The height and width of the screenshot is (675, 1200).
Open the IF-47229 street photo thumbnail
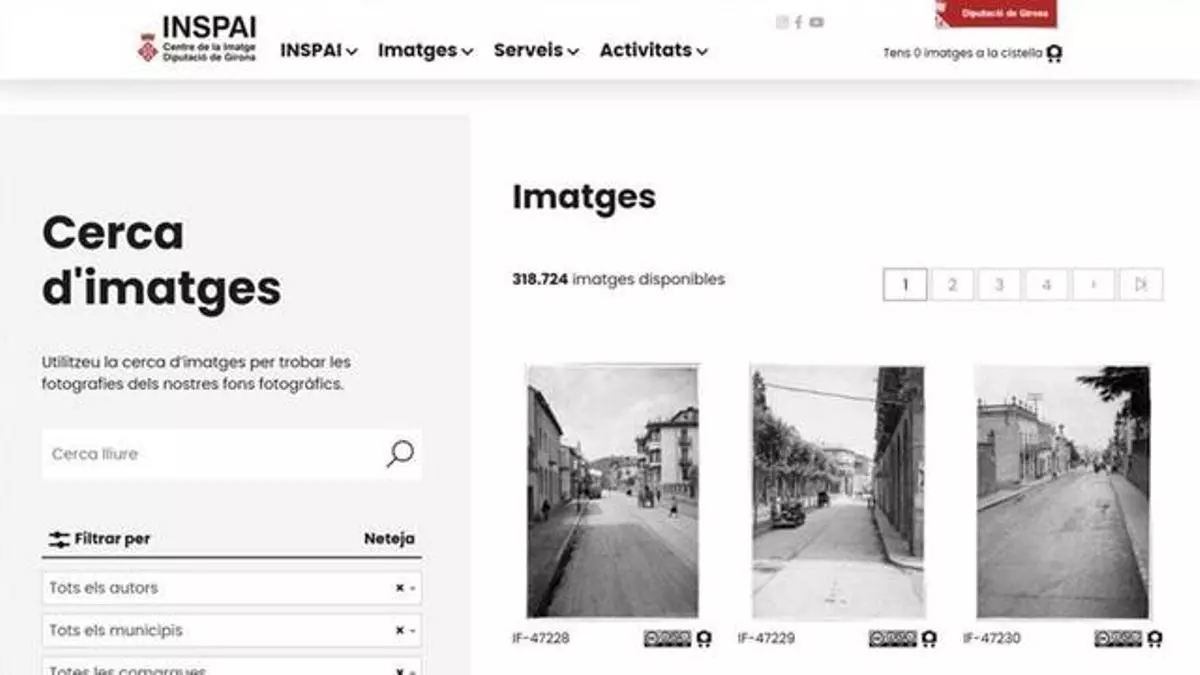(x=838, y=492)
